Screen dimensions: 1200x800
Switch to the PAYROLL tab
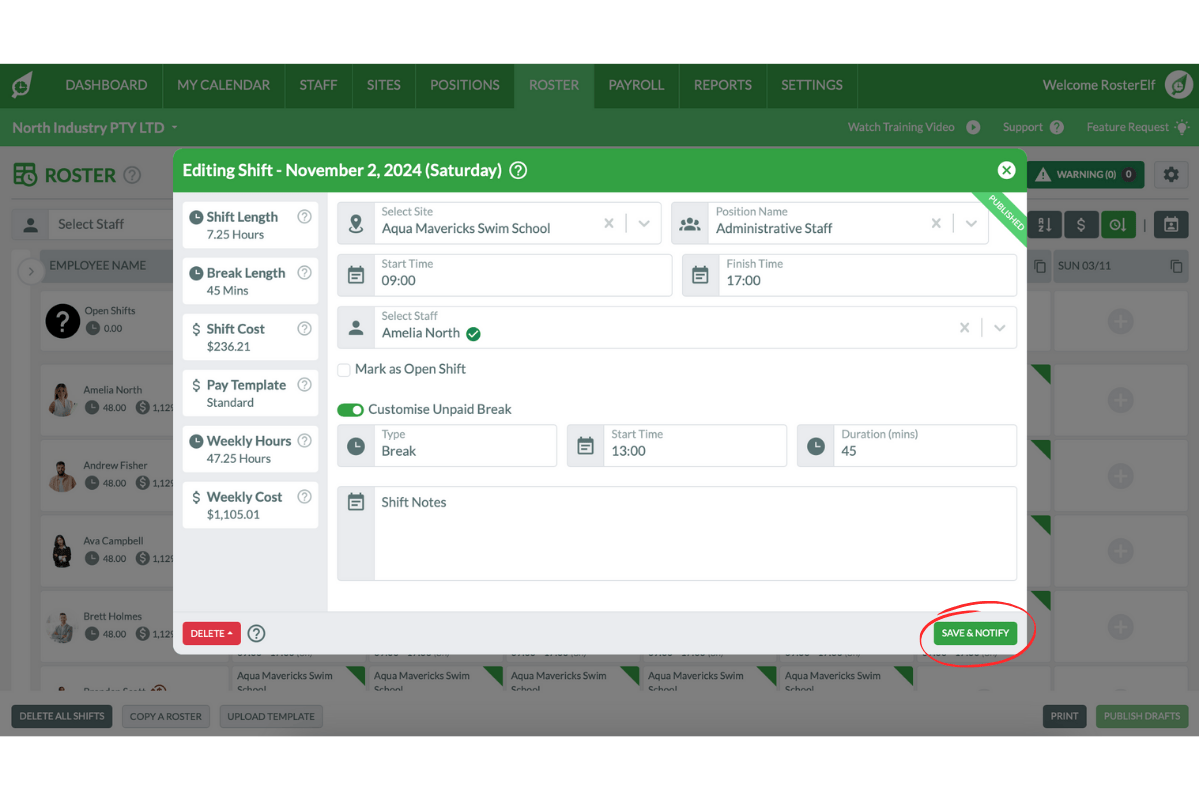point(636,85)
